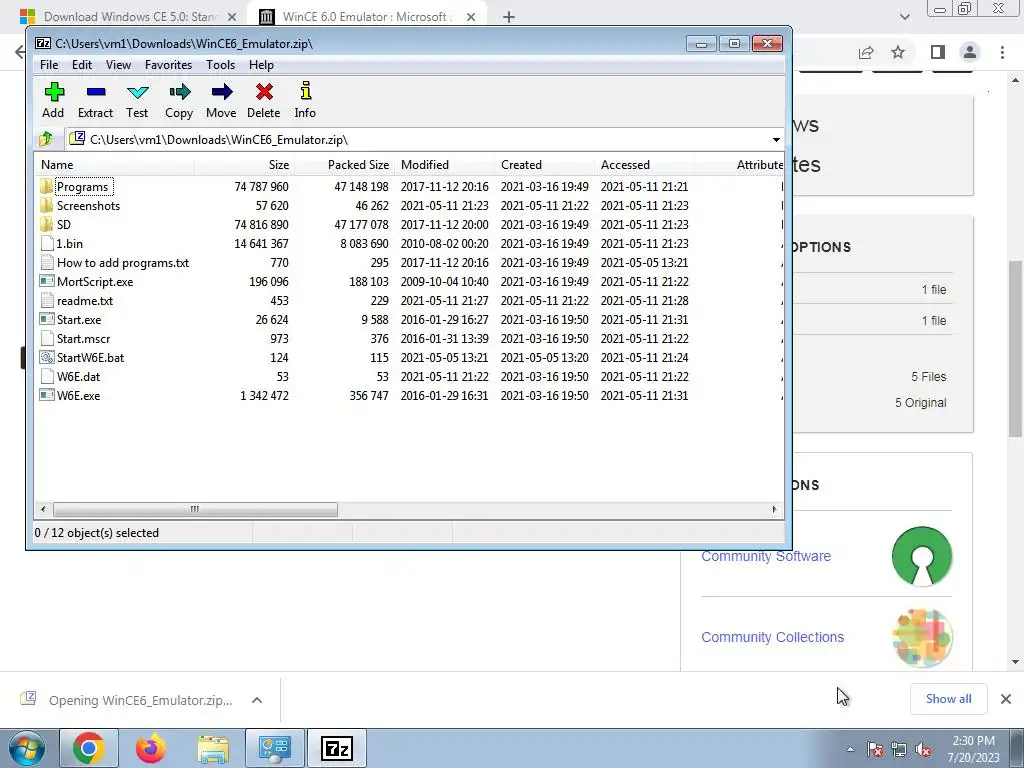
Task: Click the W6E.exe file icon
Action: [x=46, y=395]
